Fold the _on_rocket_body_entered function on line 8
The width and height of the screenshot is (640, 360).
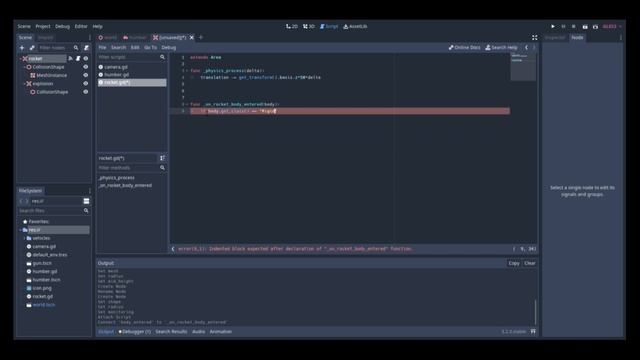tap(187, 104)
